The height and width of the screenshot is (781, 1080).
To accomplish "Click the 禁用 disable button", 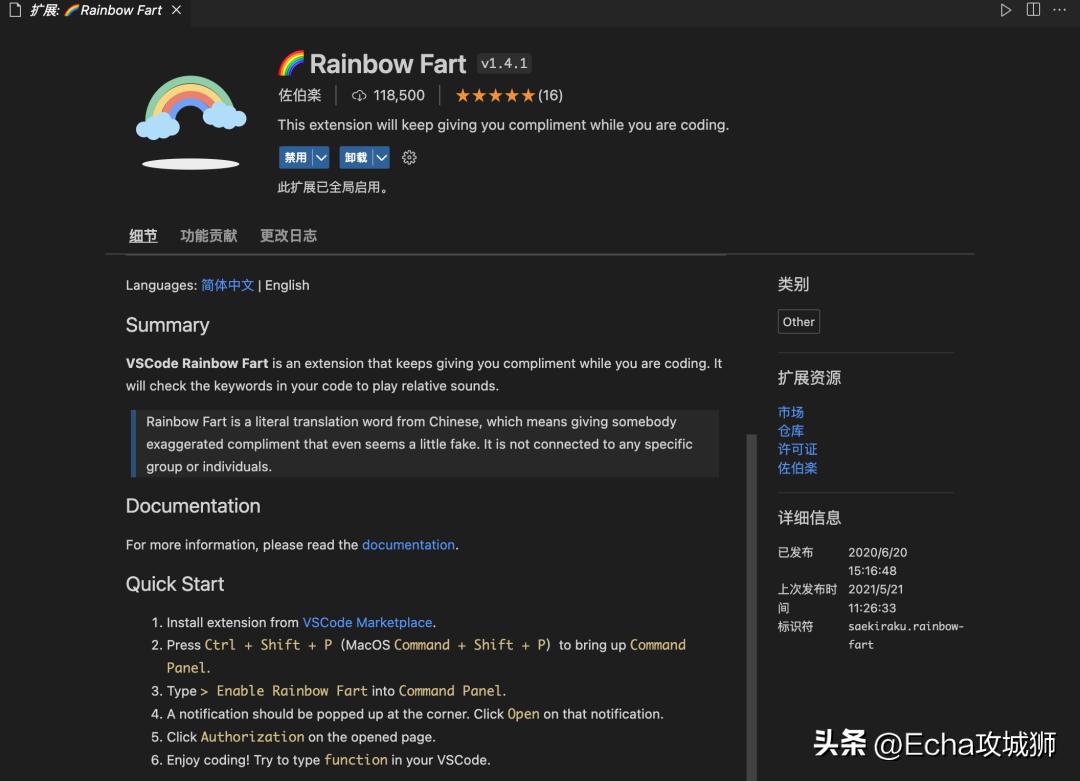I will (x=295, y=158).
